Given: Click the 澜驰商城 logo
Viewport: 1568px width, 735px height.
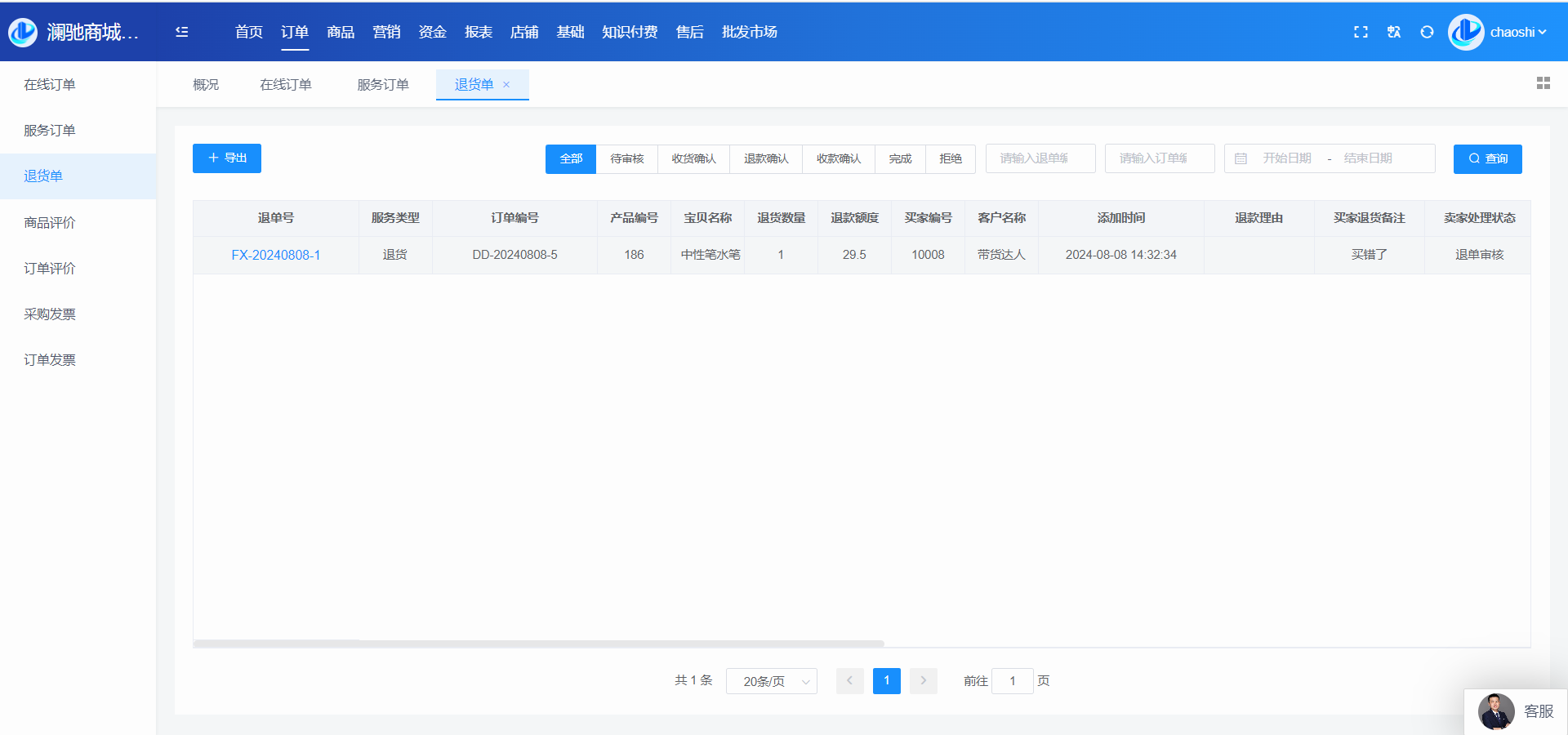Looking at the screenshot, I should coord(23,32).
